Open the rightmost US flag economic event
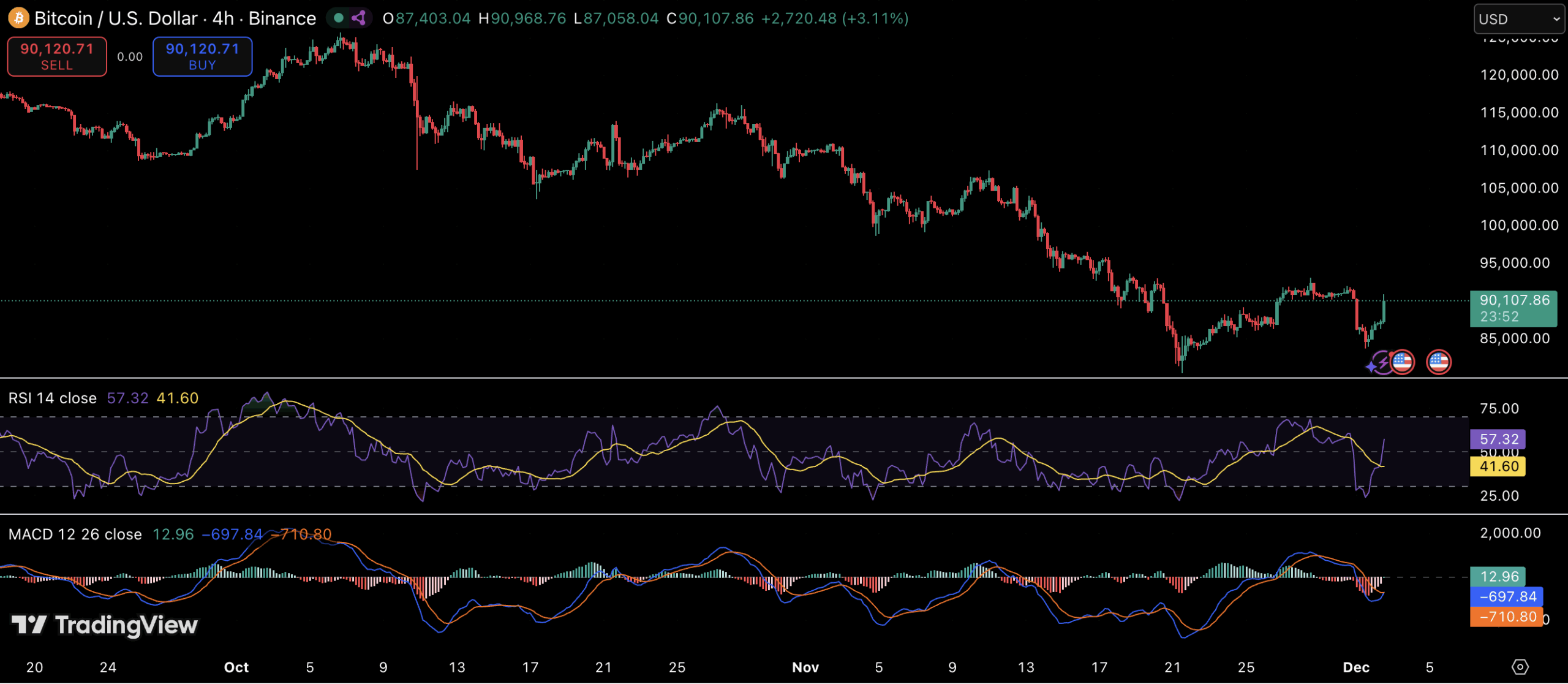 [x=1438, y=362]
